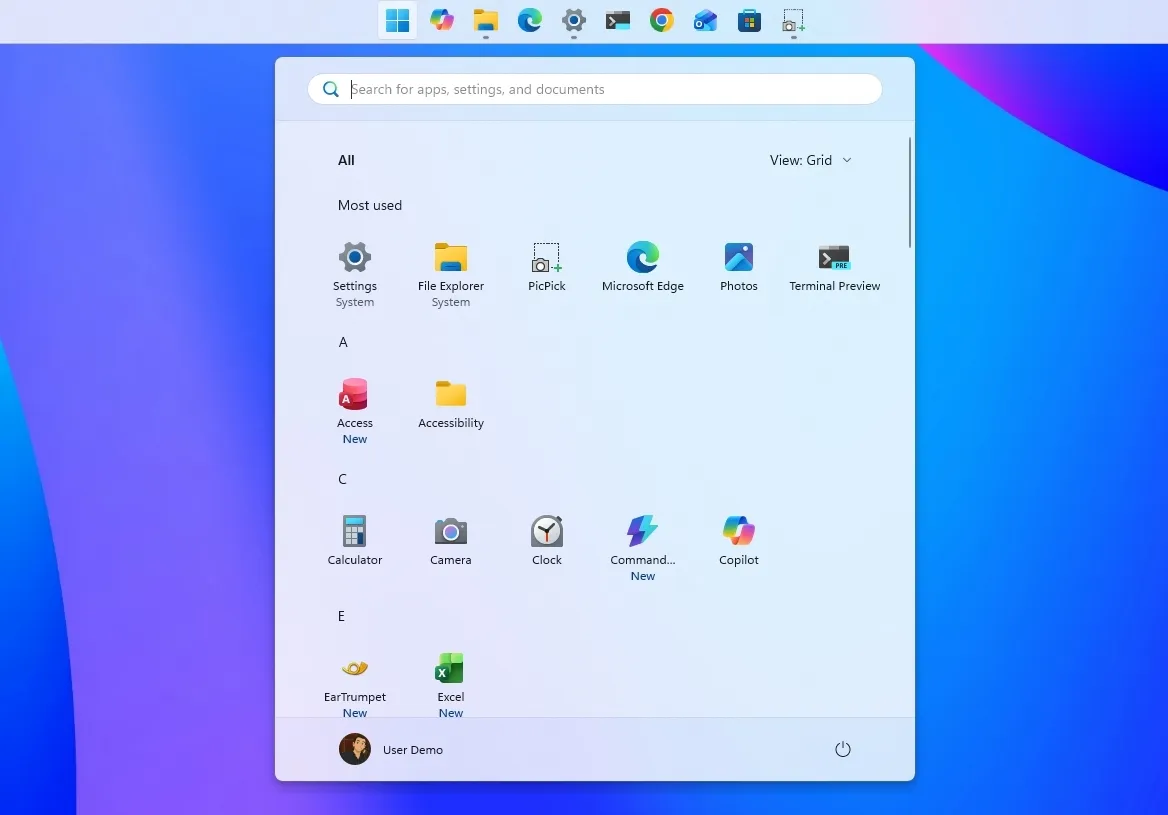This screenshot has width=1168, height=815.
Task: Open the EarTrumpet app
Action: point(355,684)
